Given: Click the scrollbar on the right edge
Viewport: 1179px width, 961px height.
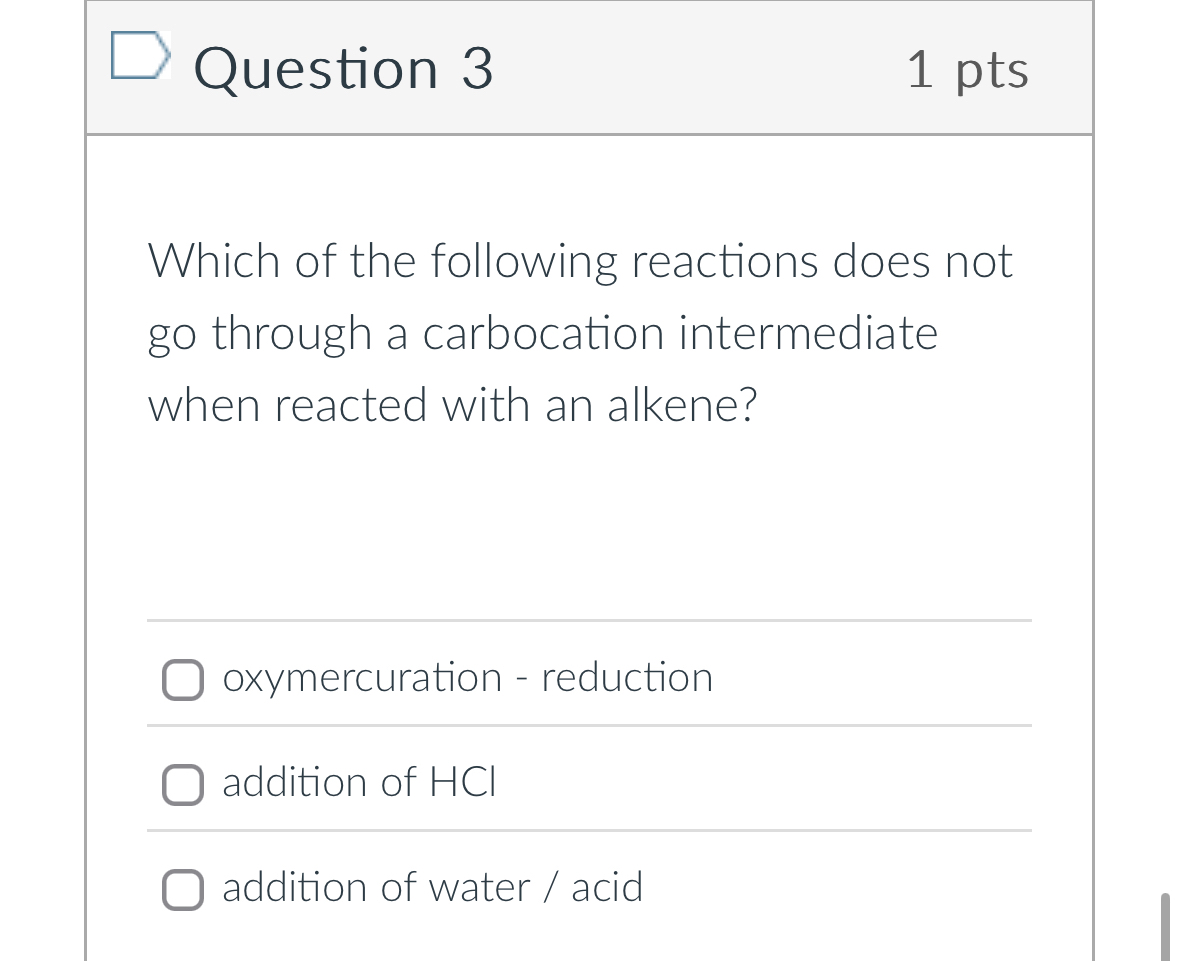Looking at the screenshot, I should point(1166,920).
